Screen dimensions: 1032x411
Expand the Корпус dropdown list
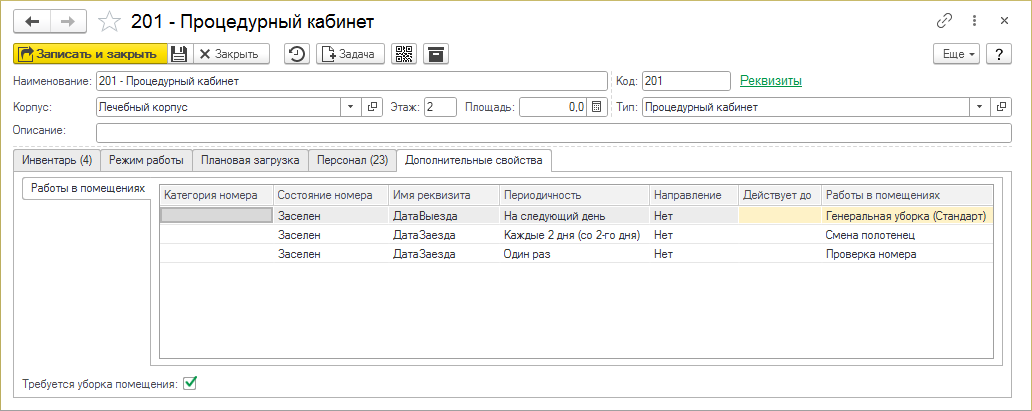pos(350,107)
